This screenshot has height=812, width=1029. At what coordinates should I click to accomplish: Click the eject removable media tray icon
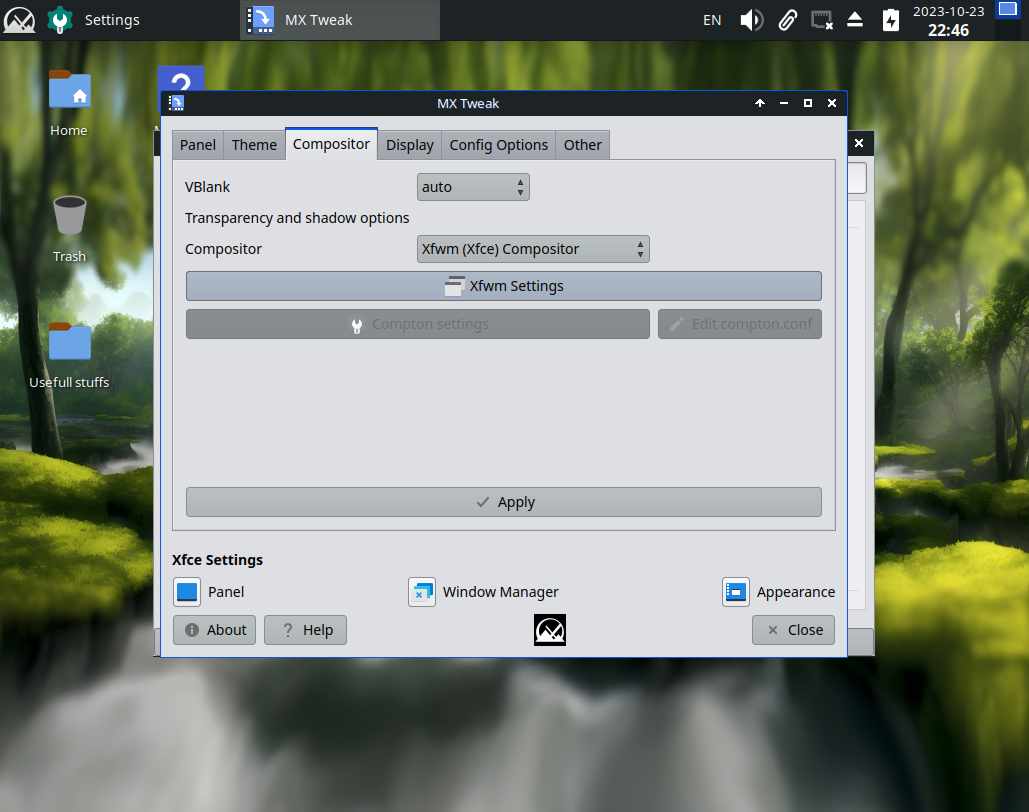pyautogui.click(x=854, y=20)
